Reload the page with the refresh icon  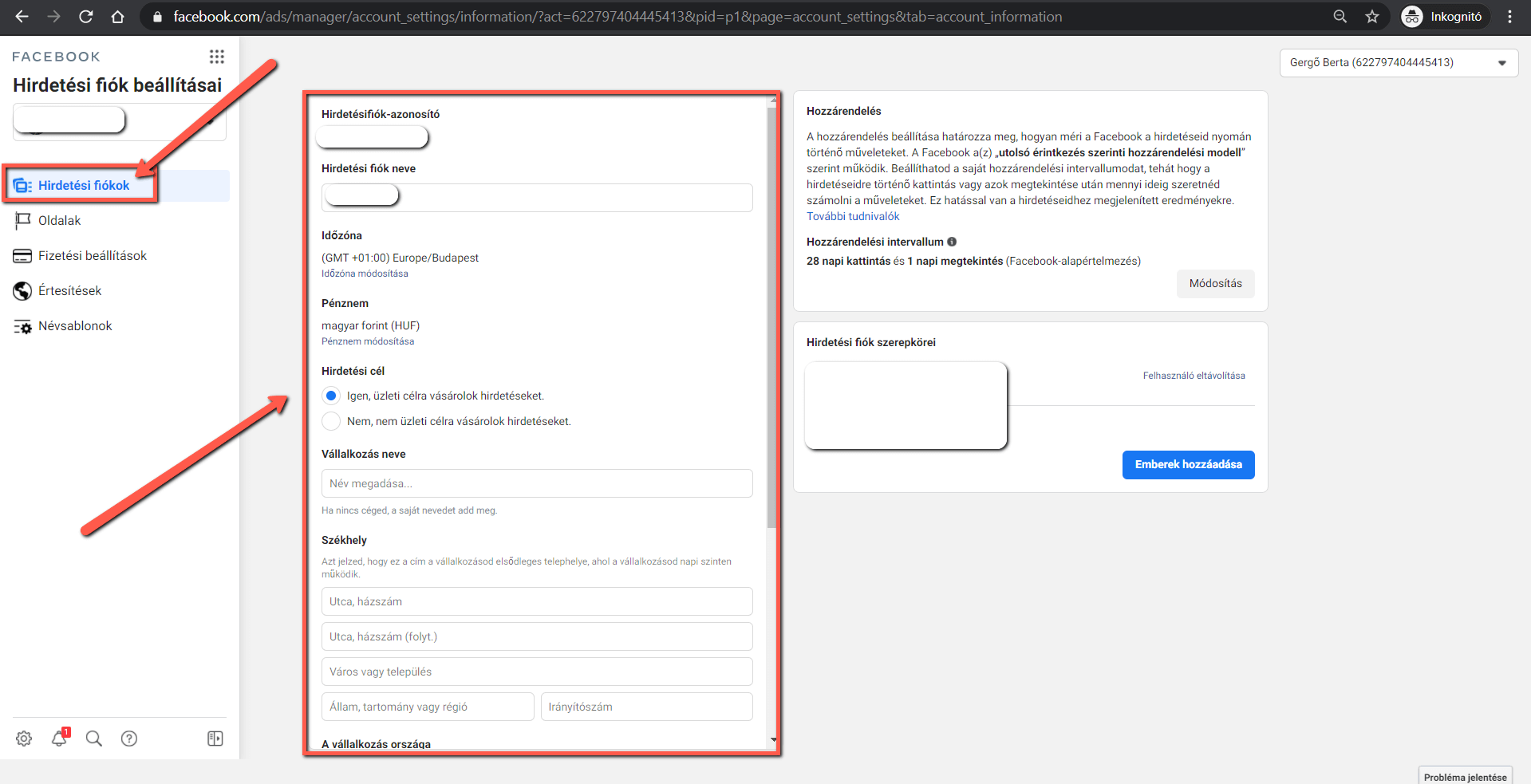point(86,17)
